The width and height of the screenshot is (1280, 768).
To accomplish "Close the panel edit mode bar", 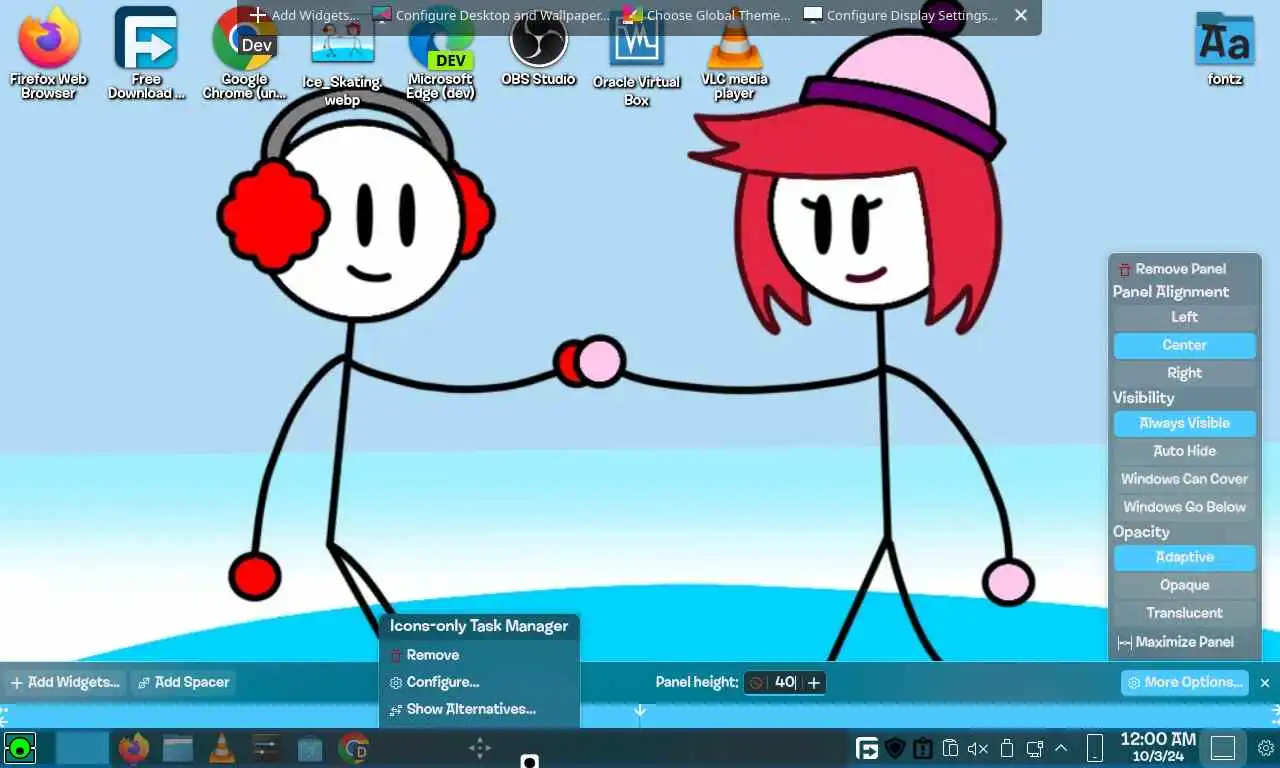I will pos(1265,682).
